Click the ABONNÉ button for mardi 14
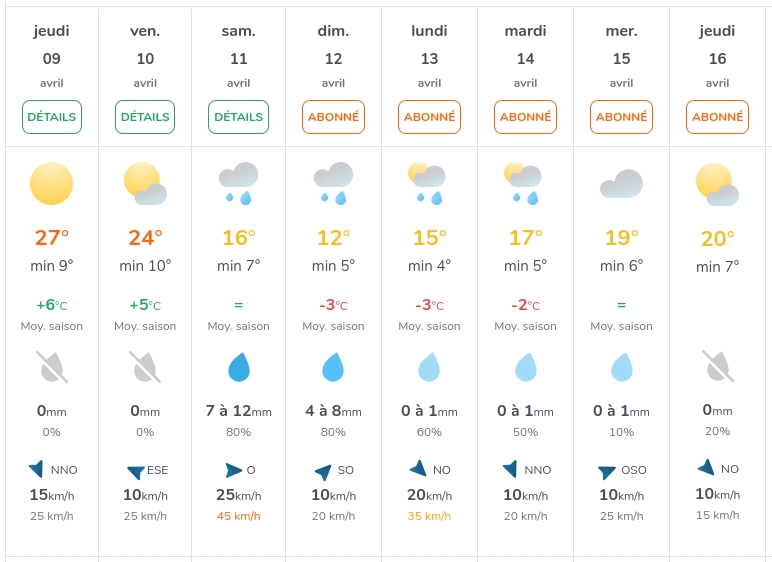This screenshot has height=562, width=772. pyautogui.click(x=525, y=117)
